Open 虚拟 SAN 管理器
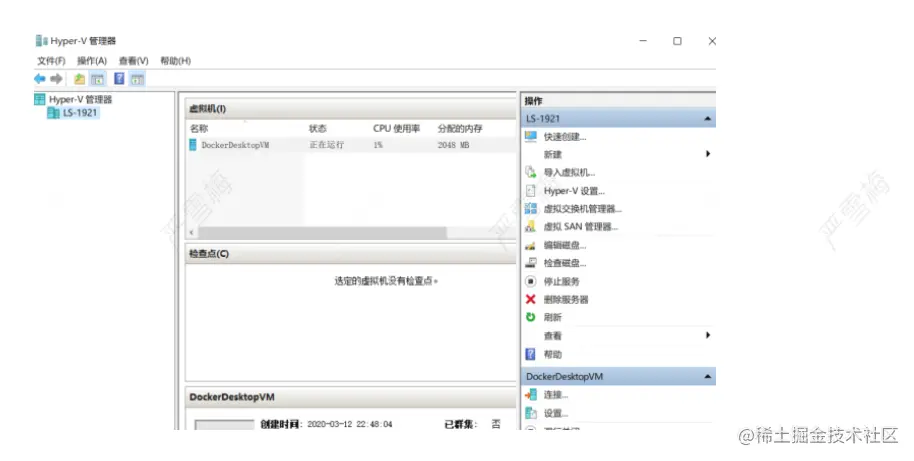914x461 pixels. click(581, 227)
